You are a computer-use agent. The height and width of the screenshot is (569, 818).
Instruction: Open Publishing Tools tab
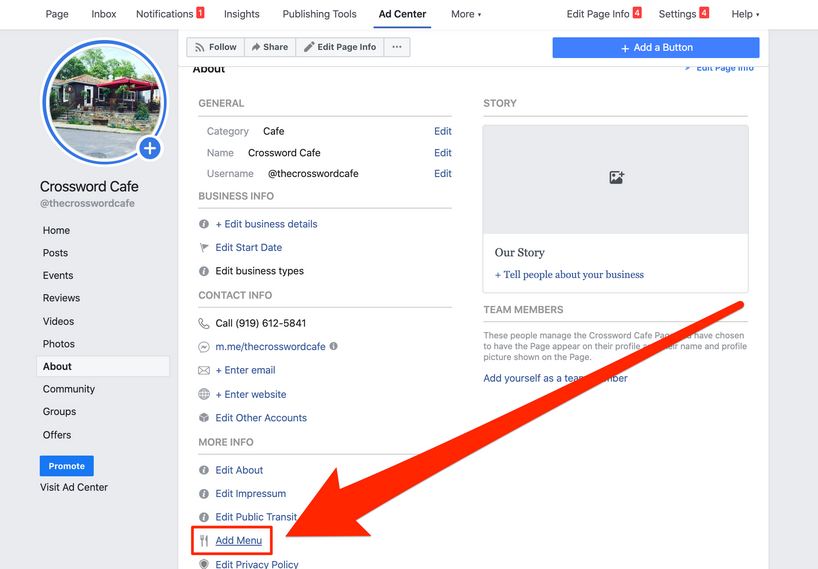319,14
